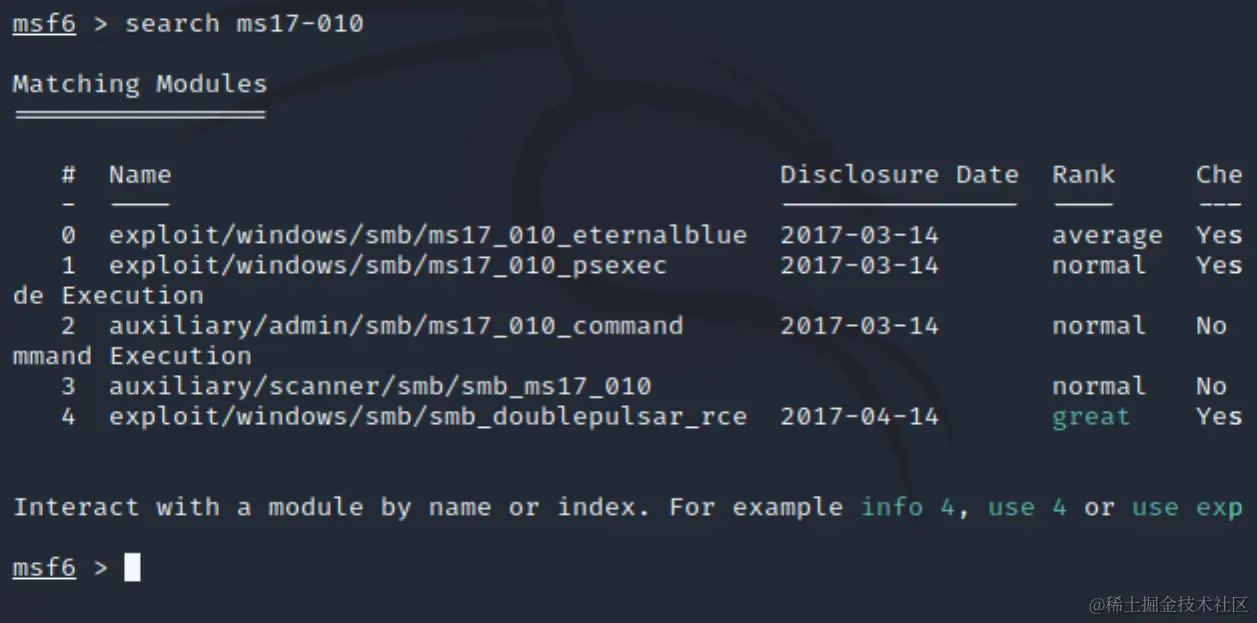Click the 'Matching Modules' heading
The height and width of the screenshot is (623, 1257).
(x=139, y=84)
